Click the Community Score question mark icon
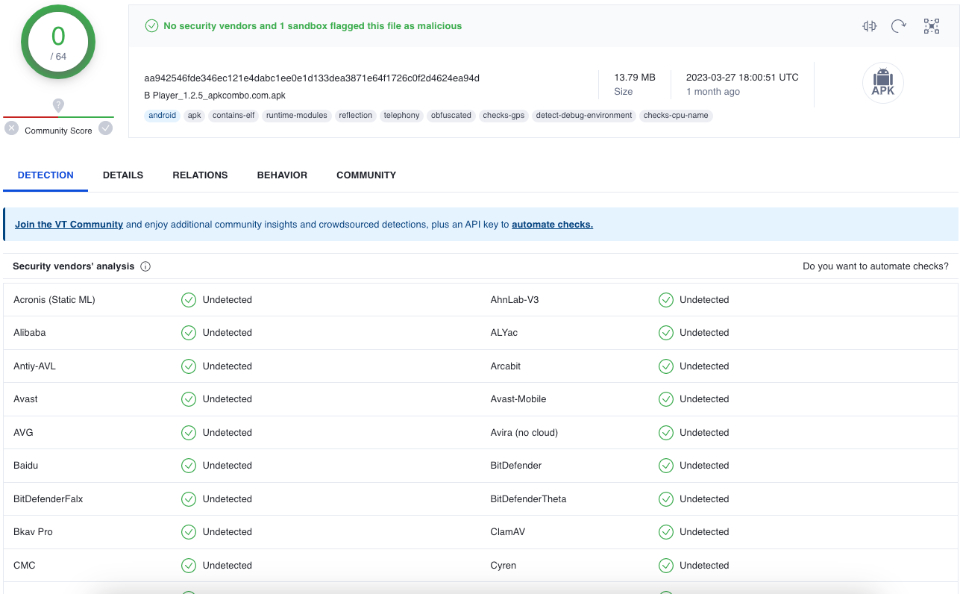The height and width of the screenshot is (594, 960). 58,105
